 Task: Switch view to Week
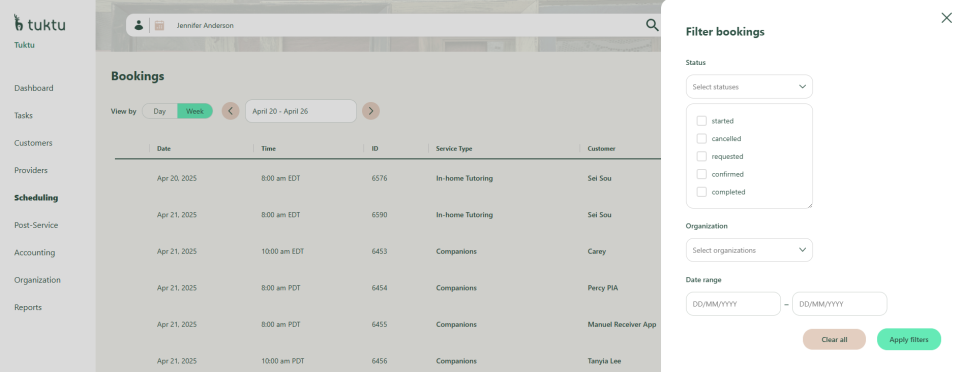[x=195, y=111]
